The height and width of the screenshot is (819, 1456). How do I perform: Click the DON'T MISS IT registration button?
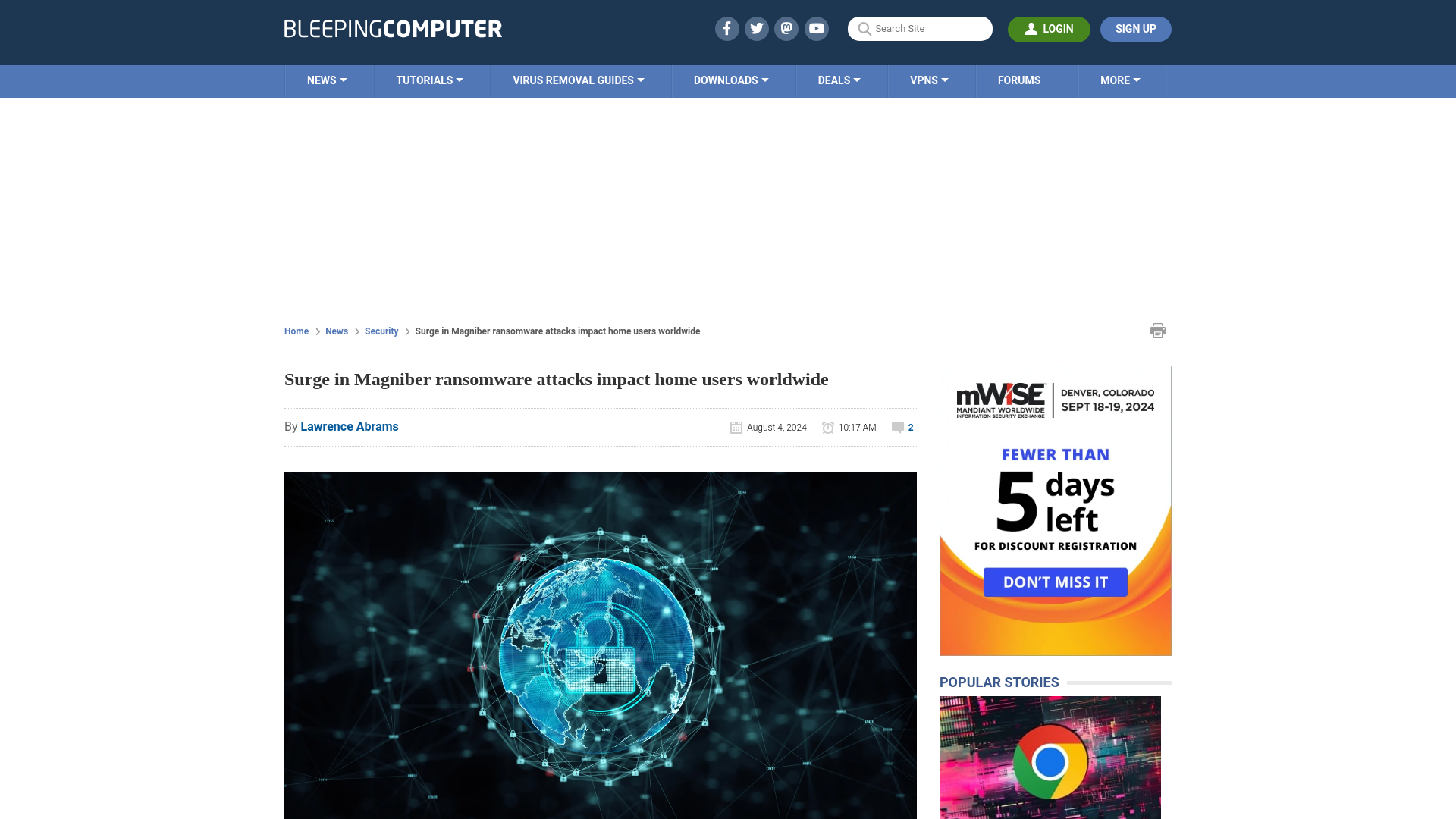coord(1055,581)
